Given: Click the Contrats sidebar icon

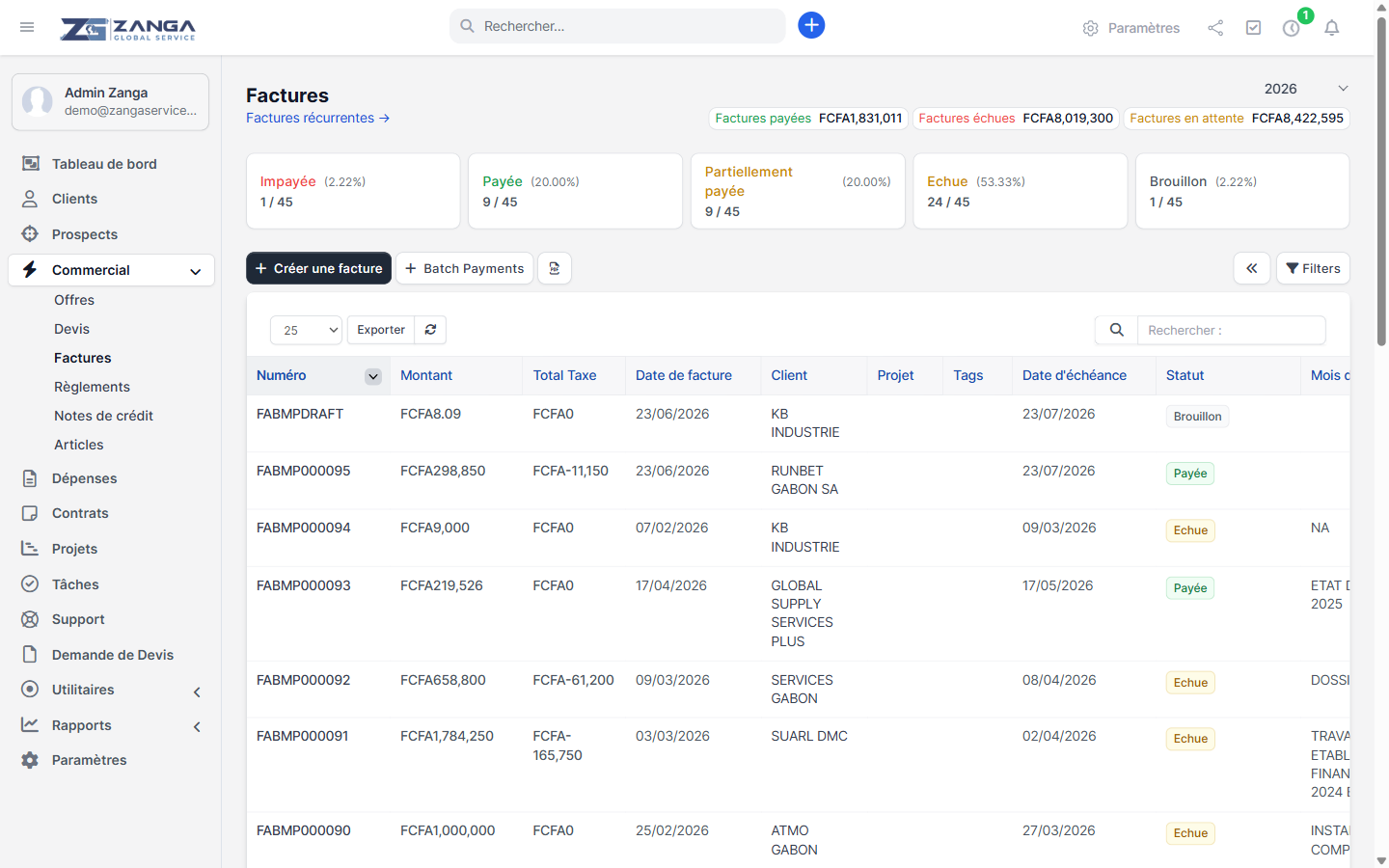Looking at the screenshot, I should (30, 513).
